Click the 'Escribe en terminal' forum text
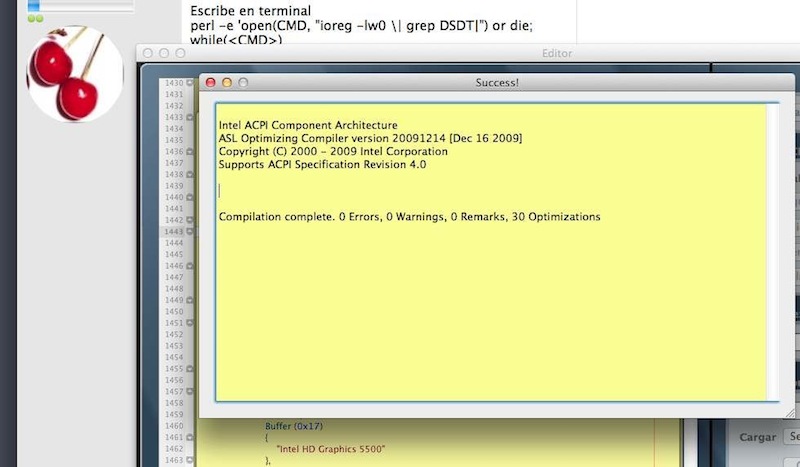This screenshot has height=467, width=800. (251, 11)
